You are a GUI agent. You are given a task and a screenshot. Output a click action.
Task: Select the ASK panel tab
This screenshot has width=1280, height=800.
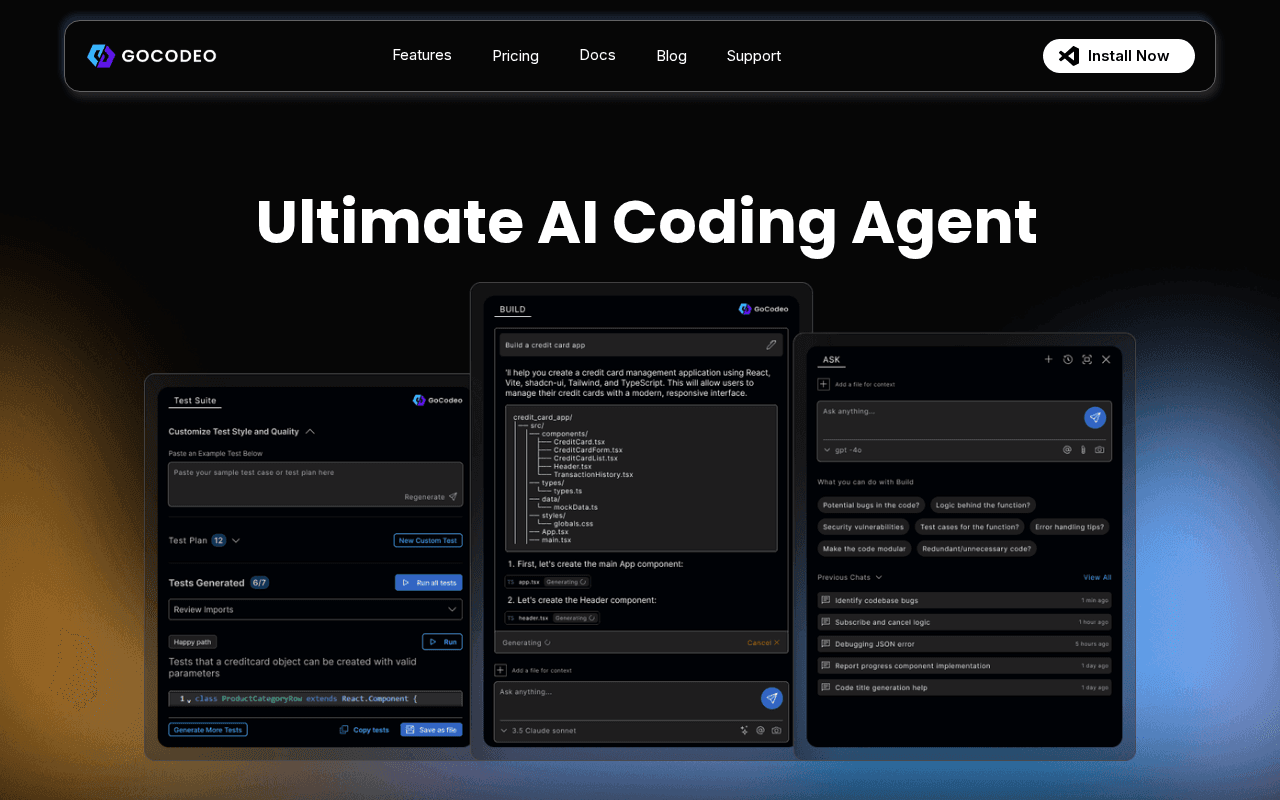831,360
